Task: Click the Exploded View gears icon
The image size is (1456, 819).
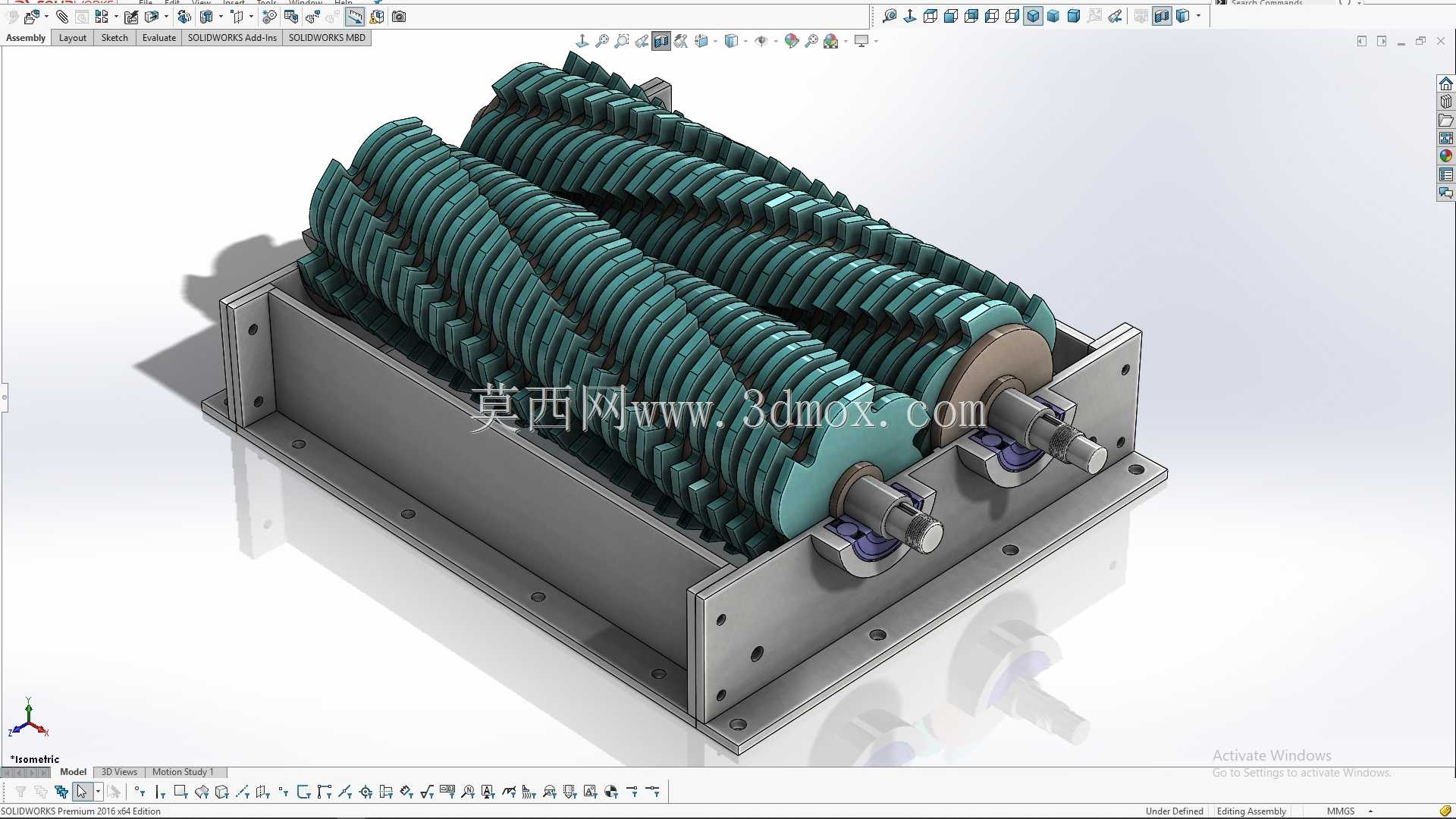Action: tap(269, 17)
